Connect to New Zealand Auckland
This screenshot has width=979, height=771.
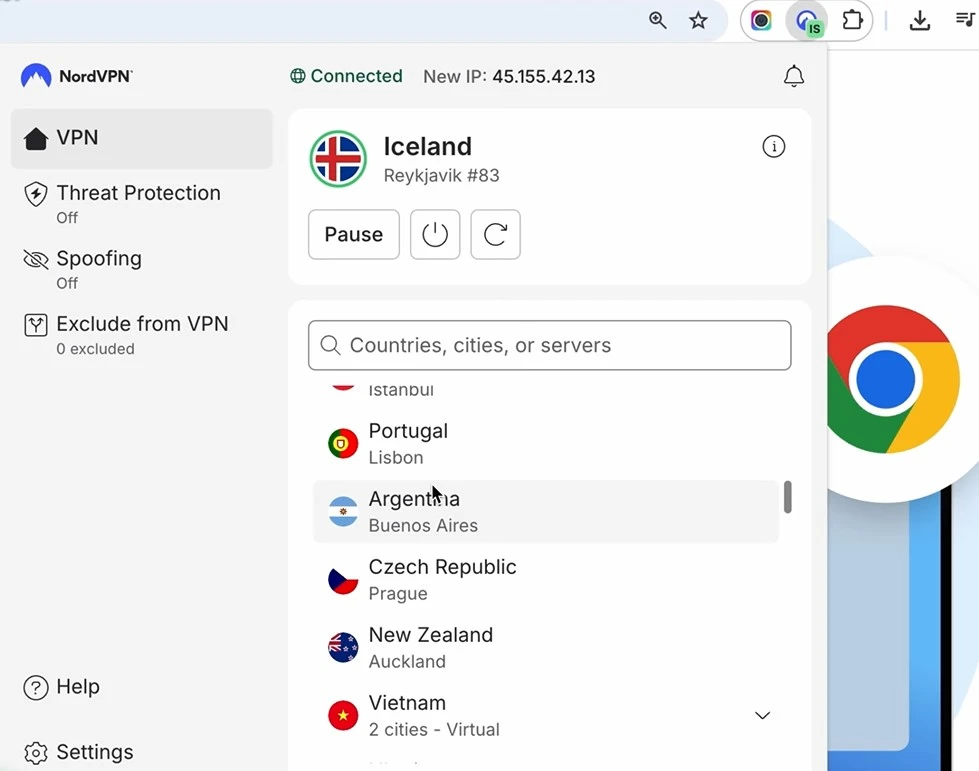pos(546,647)
